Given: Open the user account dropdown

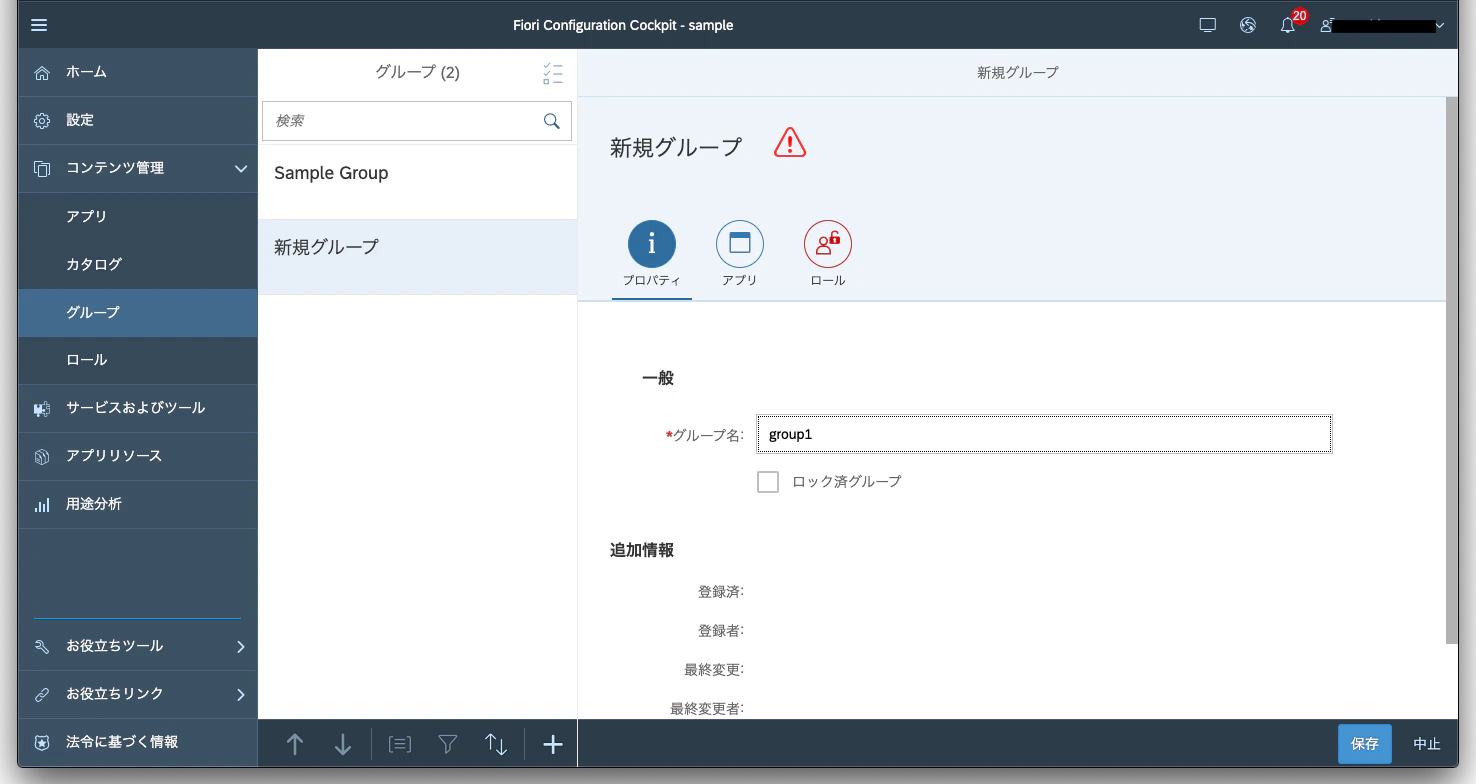Looking at the screenshot, I should pos(1383,25).
